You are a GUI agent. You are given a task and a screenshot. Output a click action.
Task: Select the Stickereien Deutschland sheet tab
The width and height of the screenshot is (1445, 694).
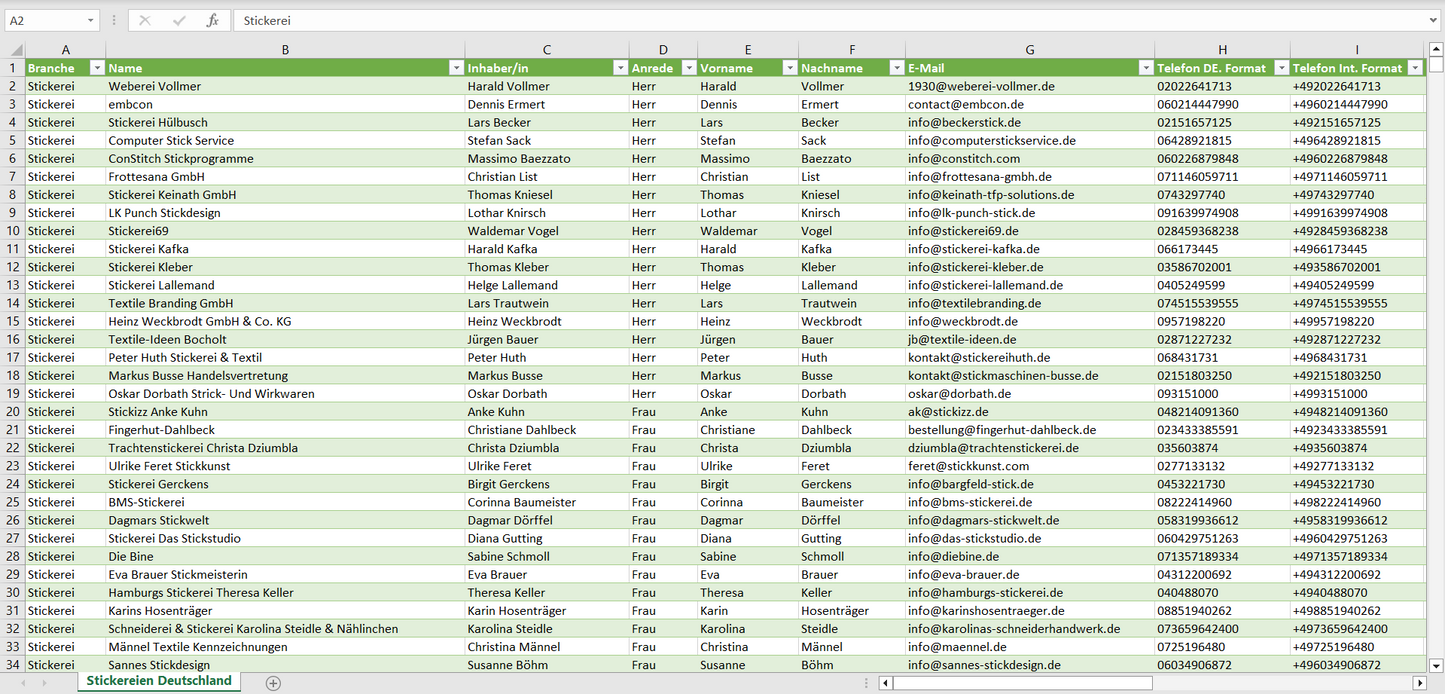click(x=159, y=681)
